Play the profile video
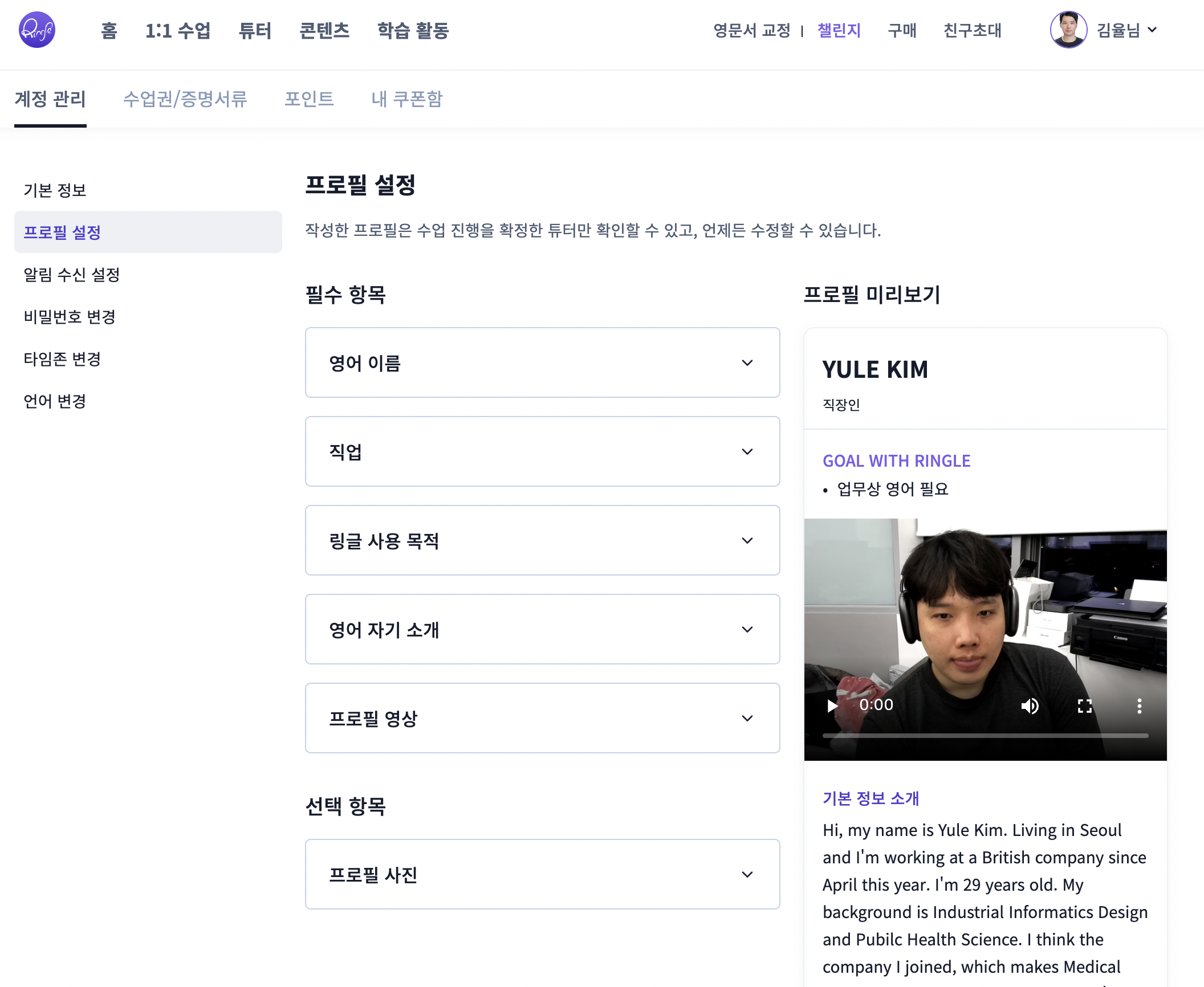Screen dimensions: 1204x987 [832, 706]
